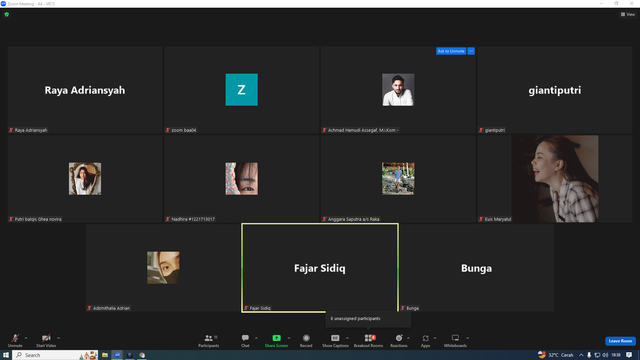Open the Apps panel
This screenshot has width=640, height=360.
[425, 340]
